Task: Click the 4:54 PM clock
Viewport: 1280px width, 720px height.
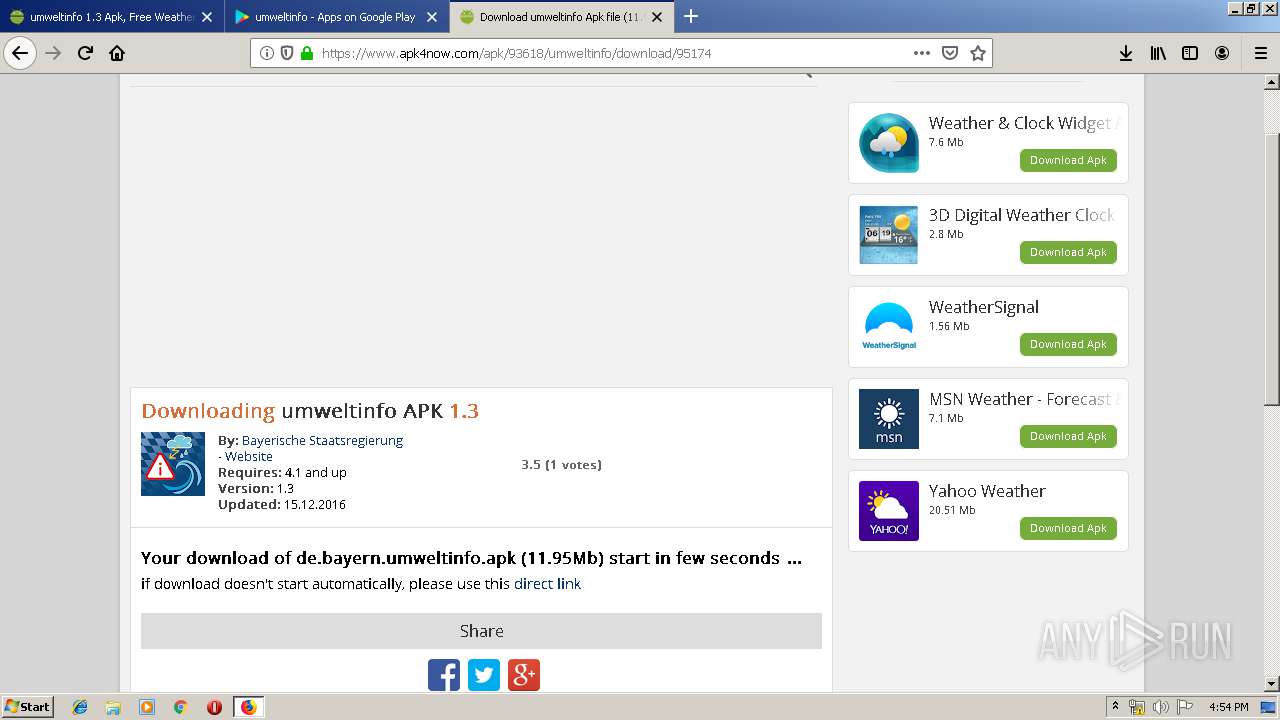Action: (1228, 707)
